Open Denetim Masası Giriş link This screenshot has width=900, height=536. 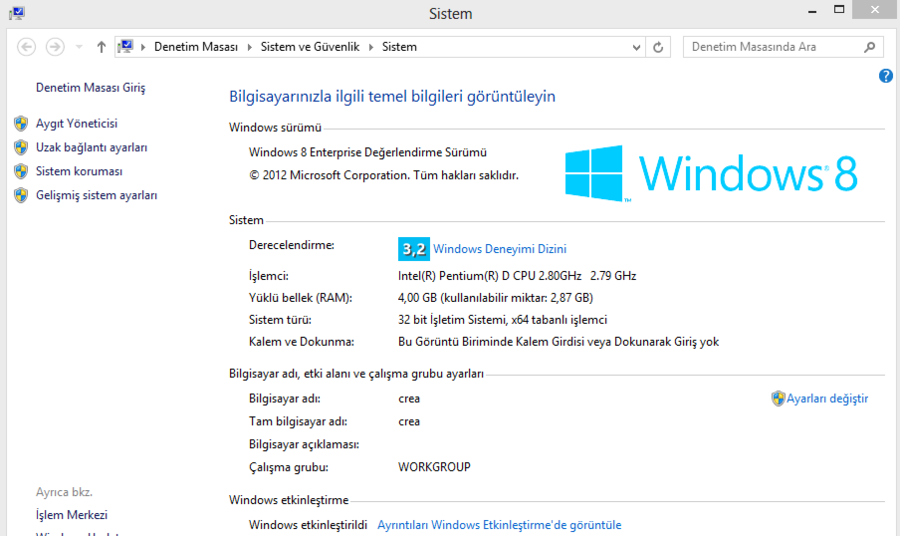[x=91, y=88]
